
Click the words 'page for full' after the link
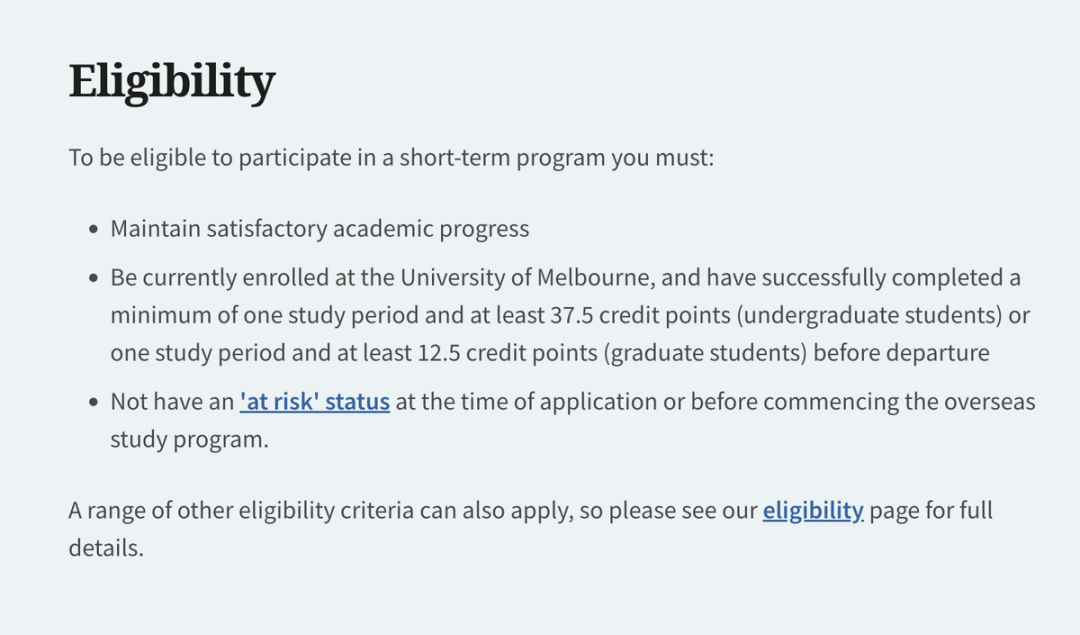[931, 510]
